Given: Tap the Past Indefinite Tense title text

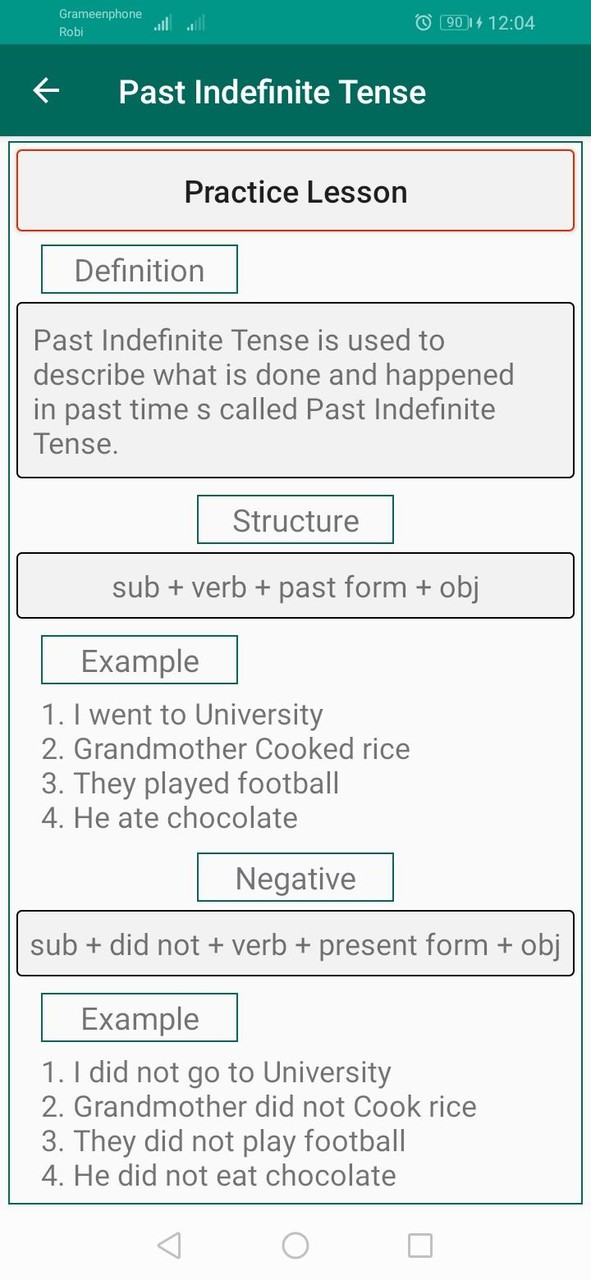Looking at the screenshot, I should (271, 91).
